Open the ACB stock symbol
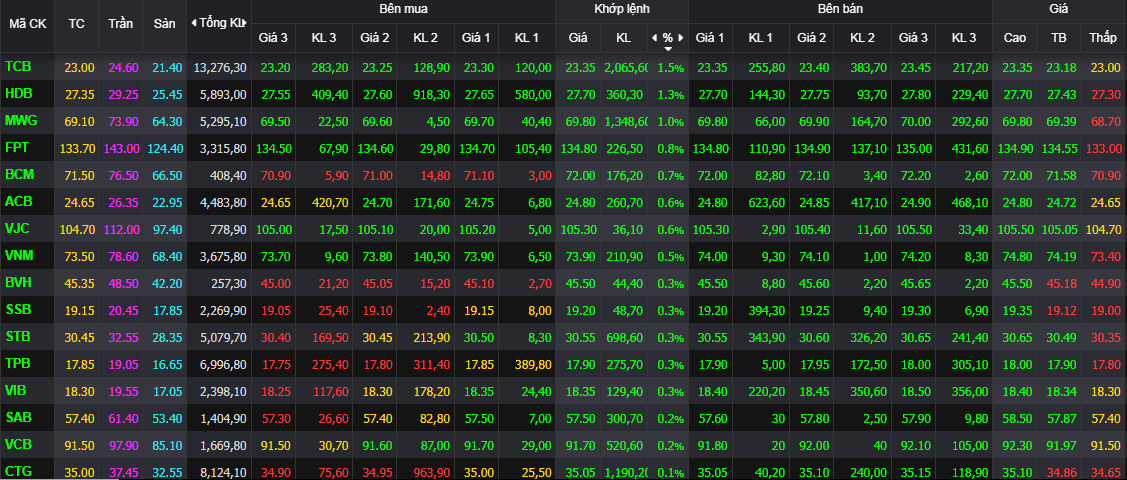Viewport: 1127px width, 480px height. coord(18,201)
